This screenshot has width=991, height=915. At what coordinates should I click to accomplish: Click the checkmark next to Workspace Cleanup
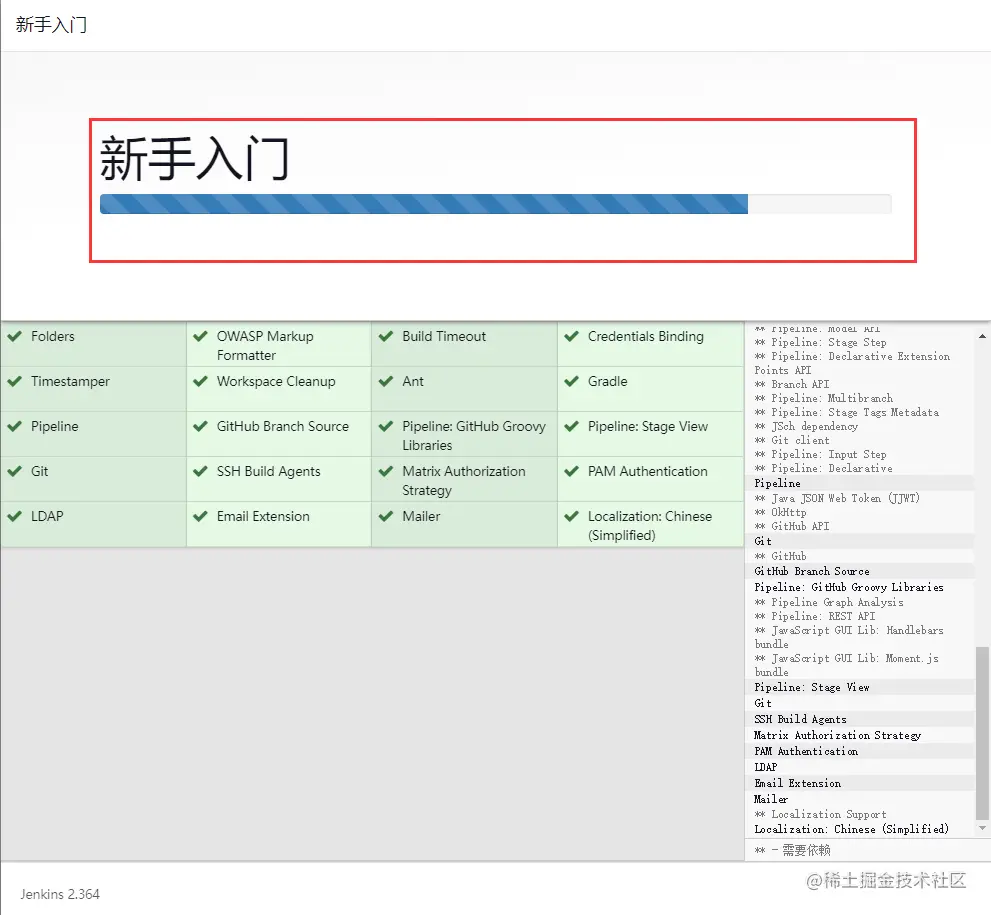pos(200,381)
